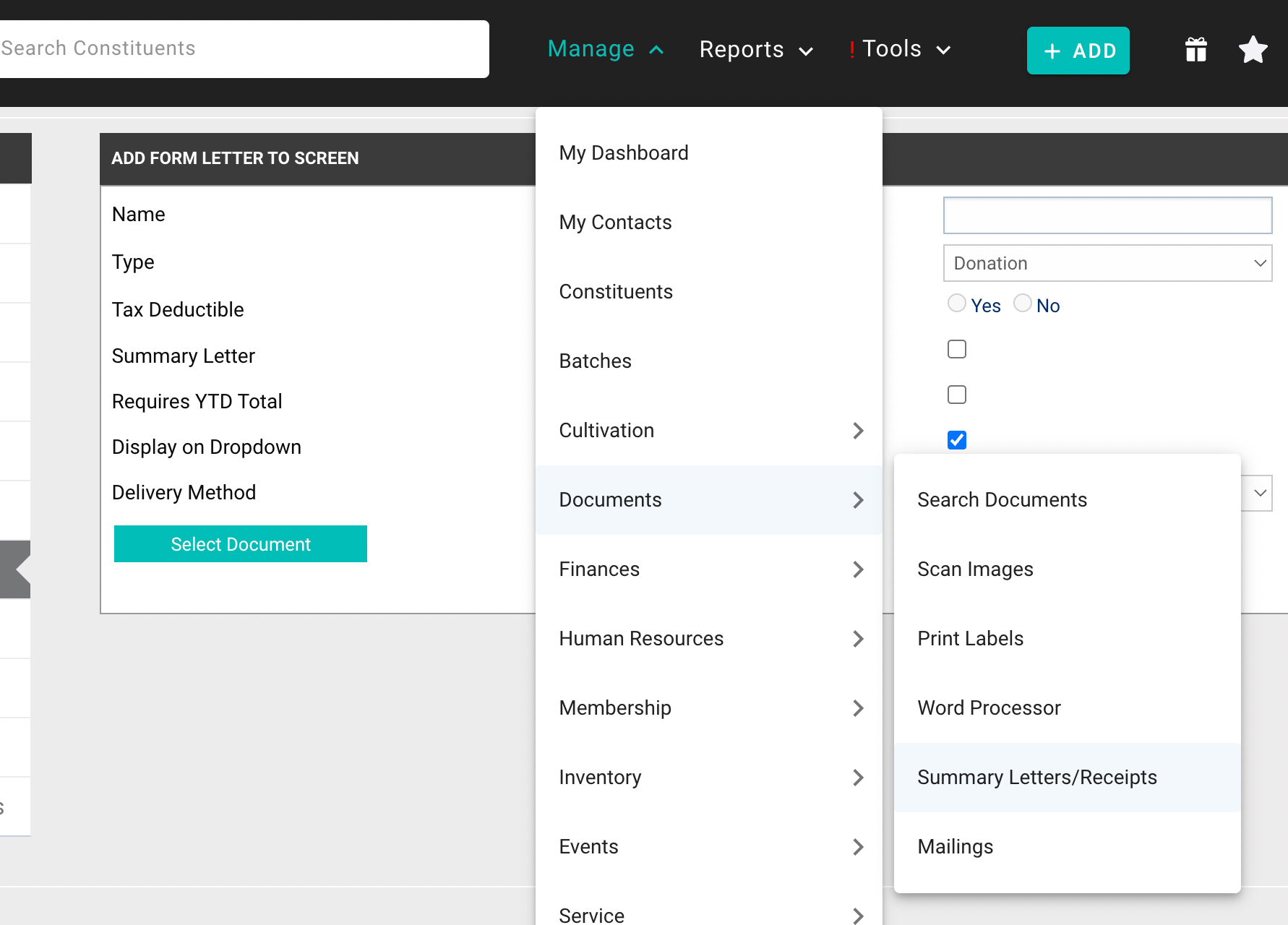Expand the Cultivation submenu arrow
This screenshot has height=925, width=1288.
point(858,431)
